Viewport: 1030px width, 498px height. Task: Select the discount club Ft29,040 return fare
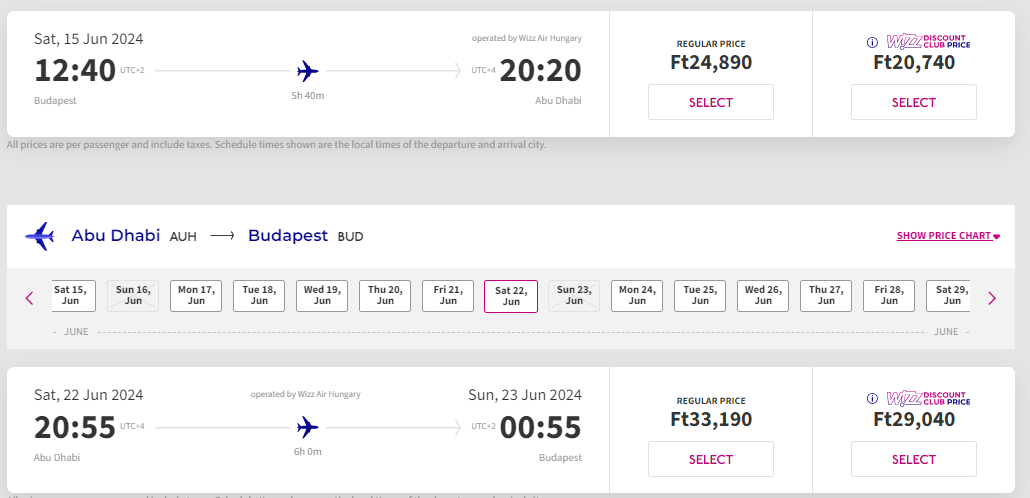(913, 459)
